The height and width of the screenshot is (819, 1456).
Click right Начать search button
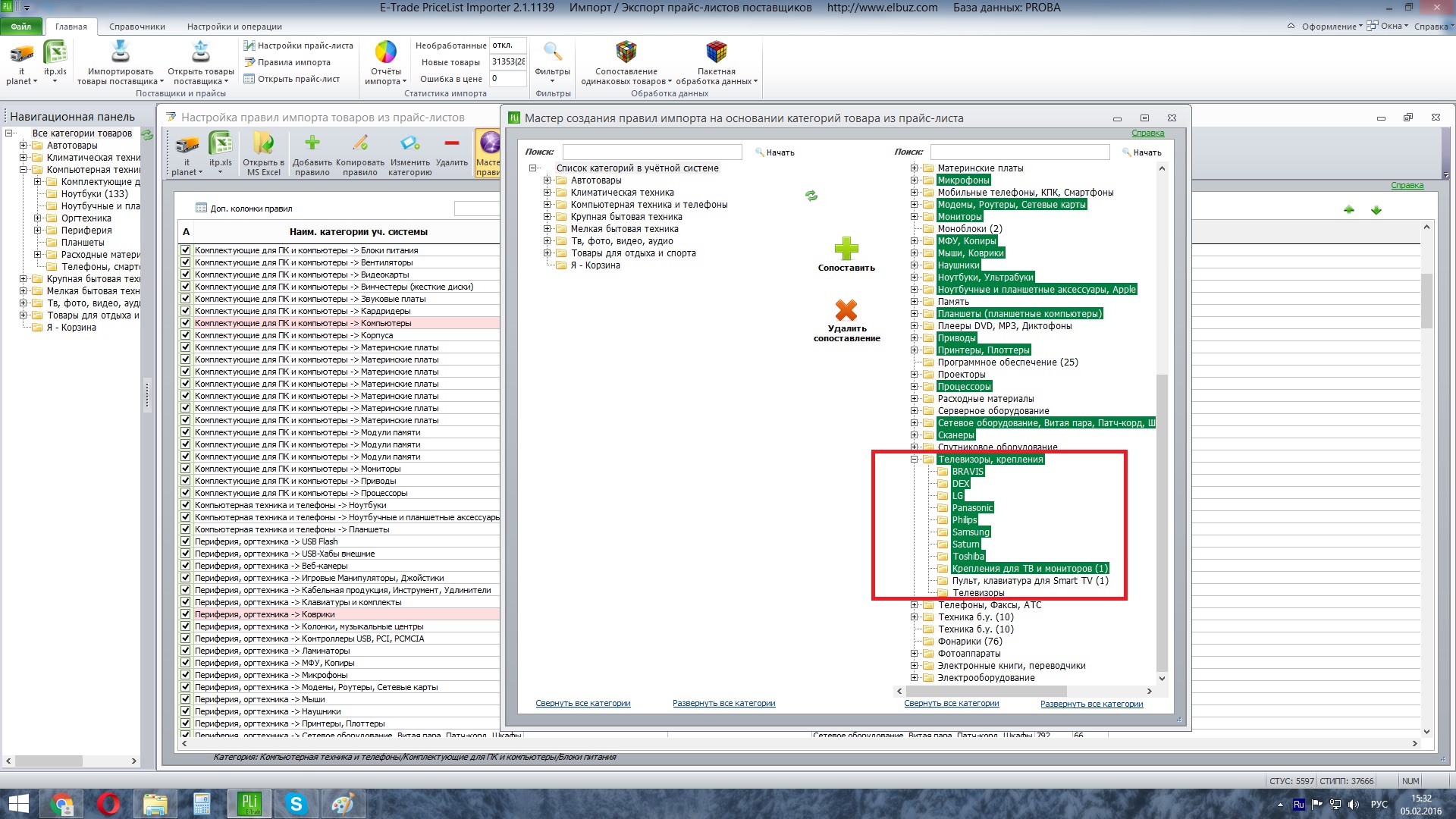[1142, 152]
